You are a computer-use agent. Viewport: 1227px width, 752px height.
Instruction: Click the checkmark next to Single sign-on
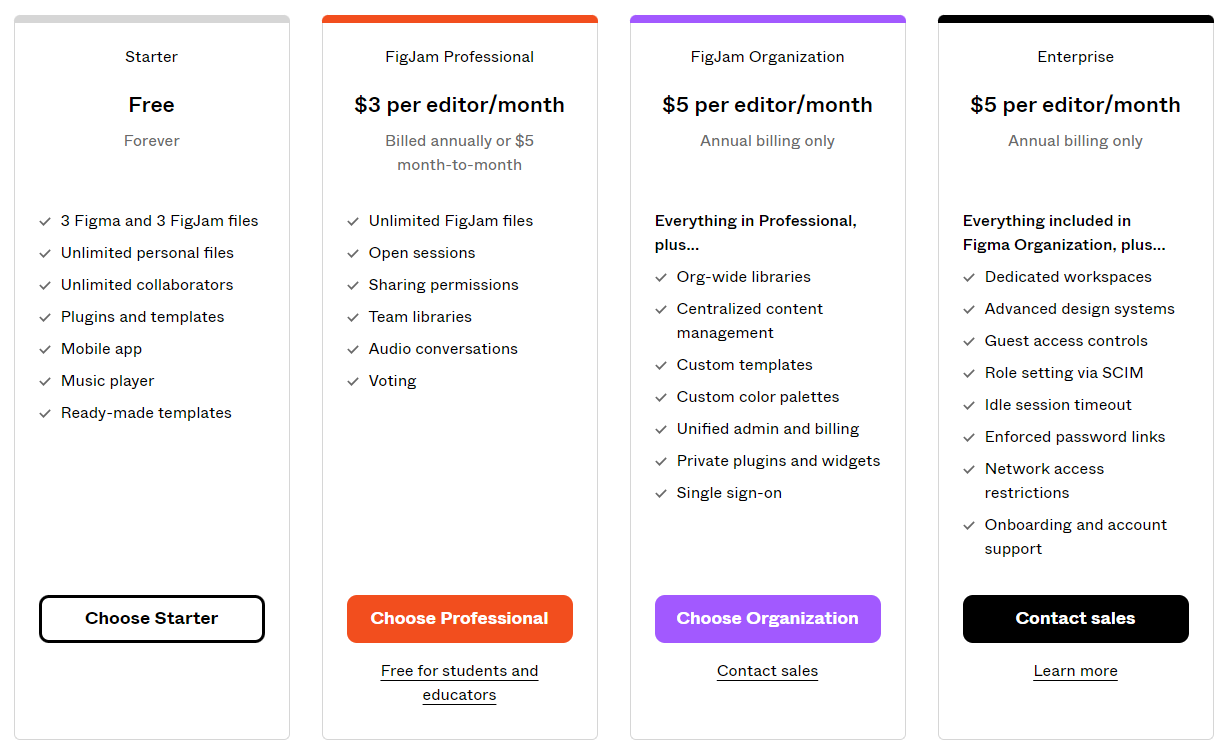(661, 494)
